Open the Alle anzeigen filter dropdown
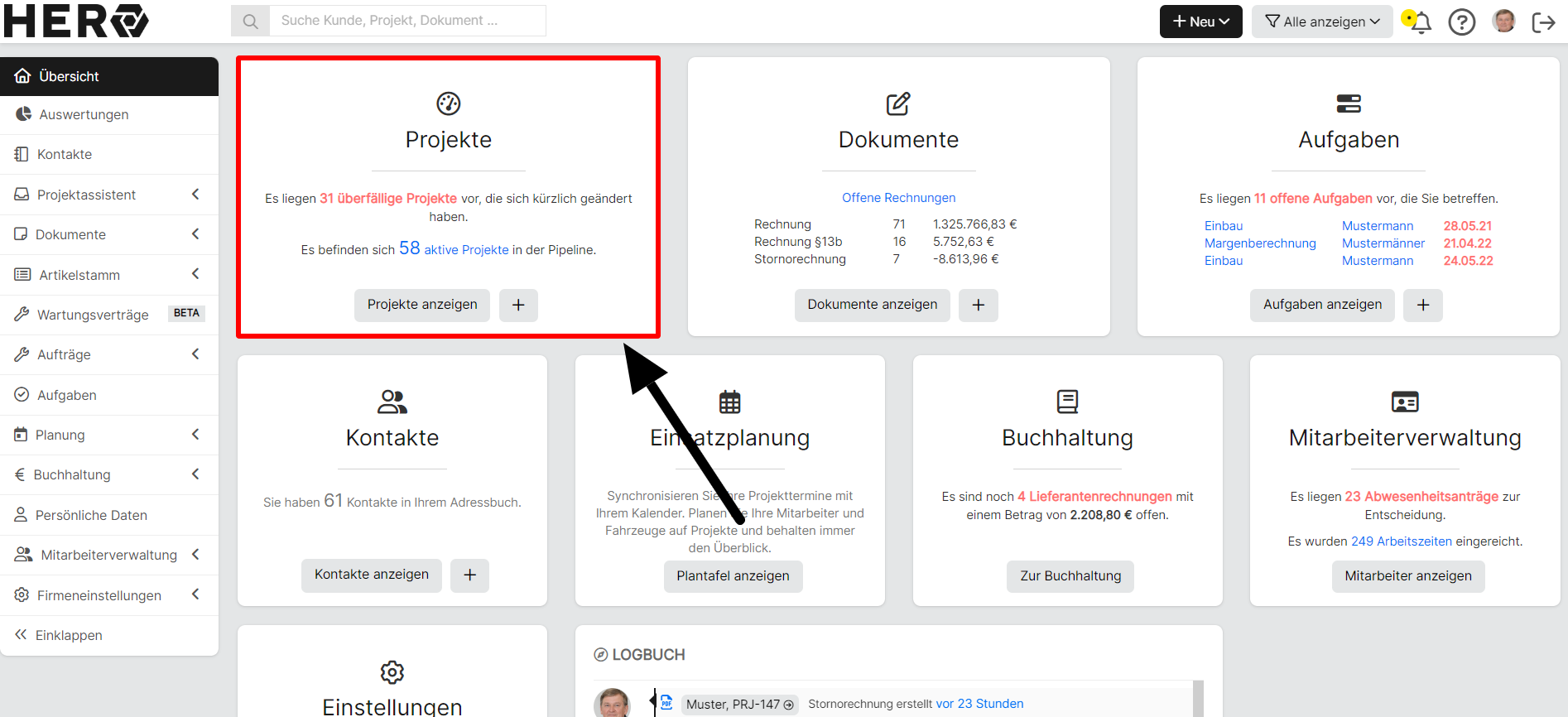1568x717 pixels. (x=1322, y=22)
